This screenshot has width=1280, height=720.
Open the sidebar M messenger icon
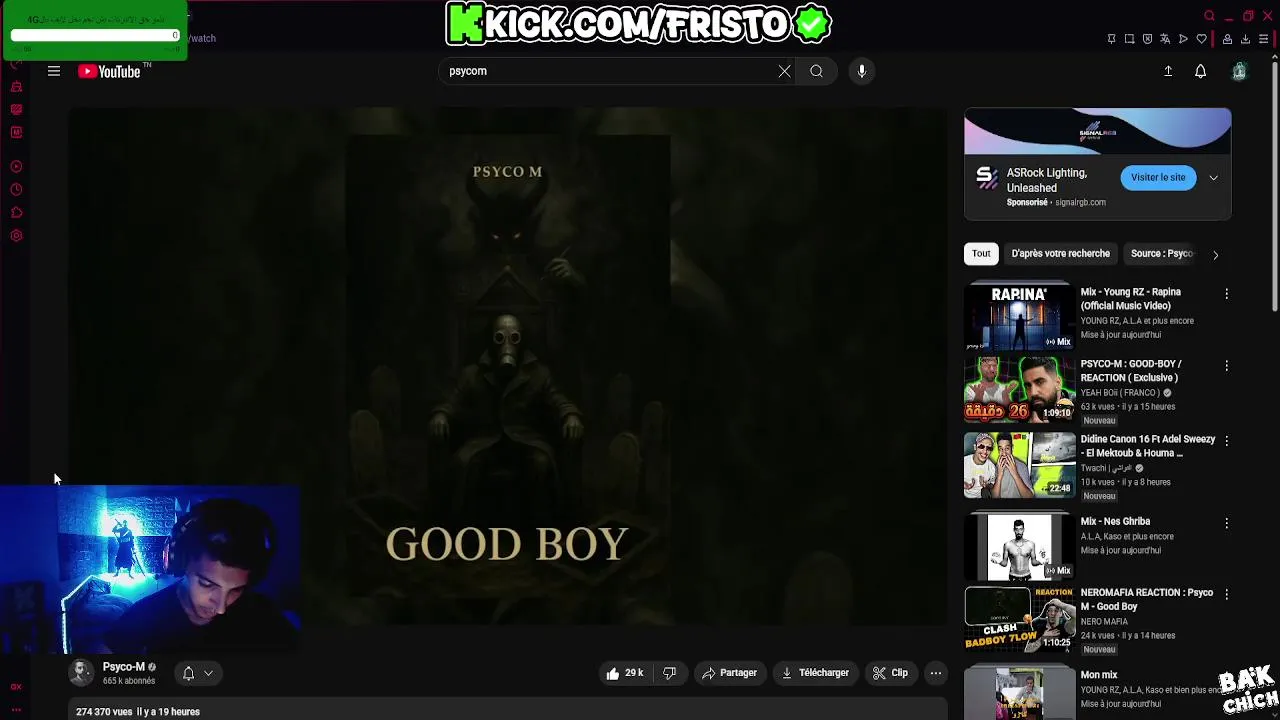(x=16, y=132)
